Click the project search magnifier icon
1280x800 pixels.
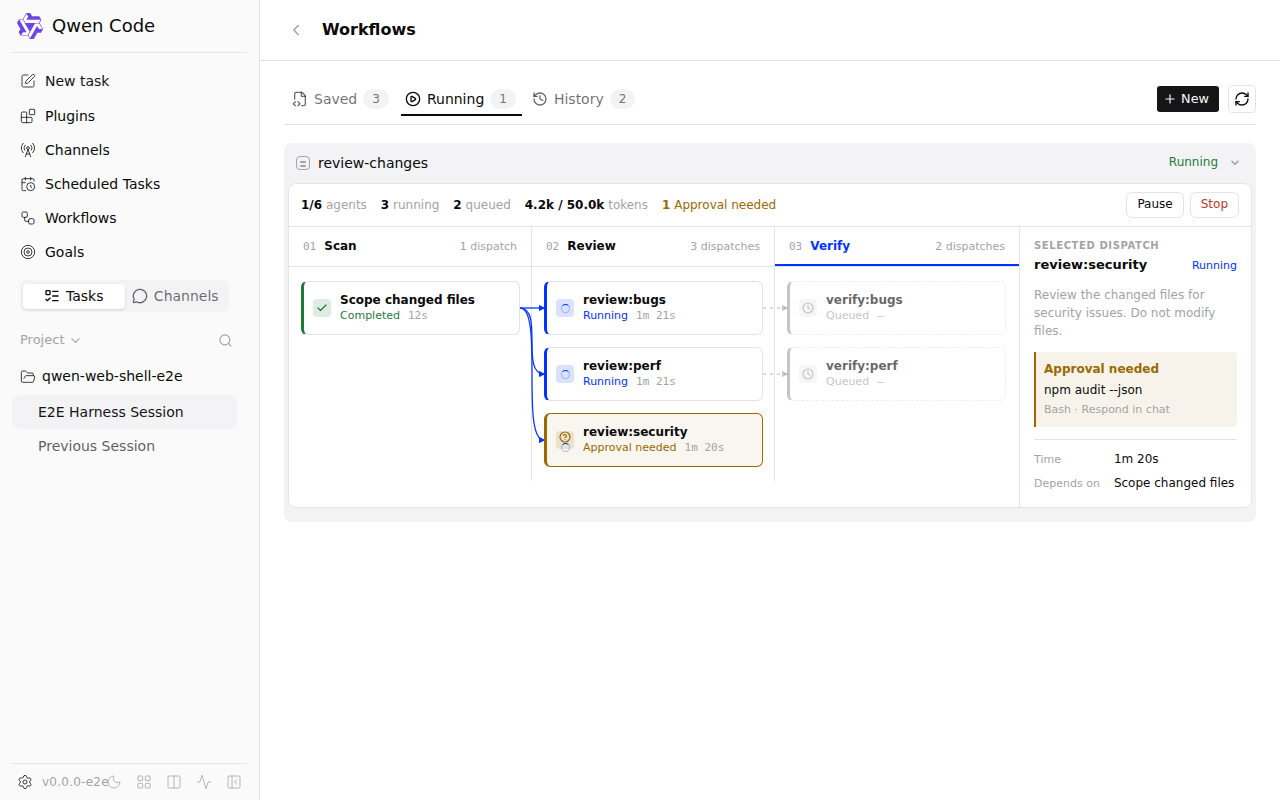[226, 340]
